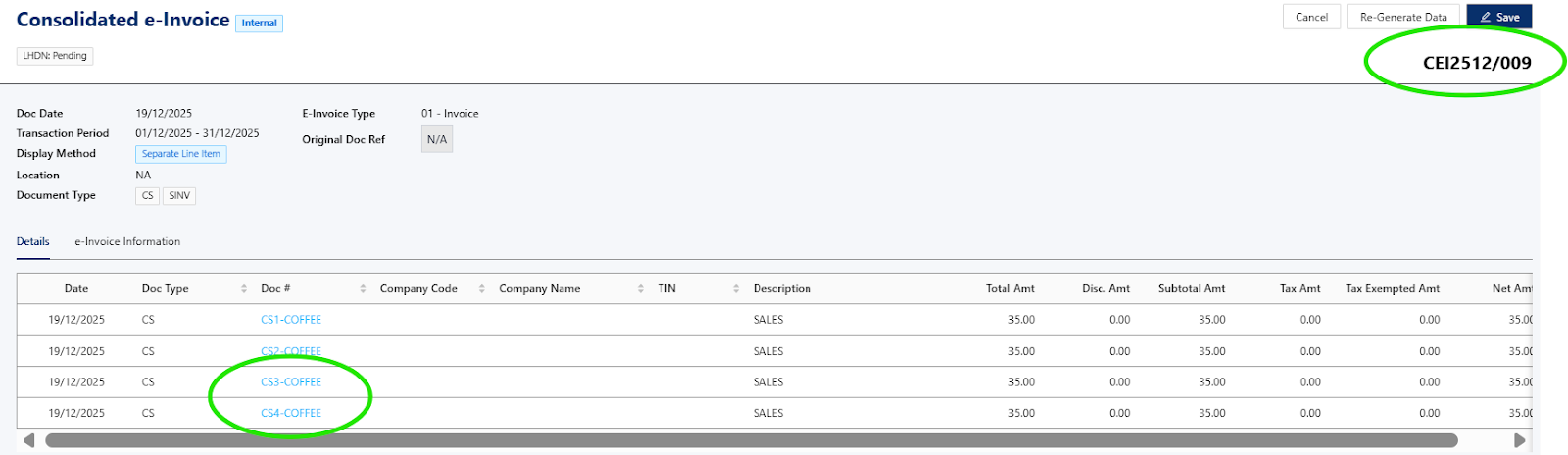Click the SINV document type tag
The image size is (1568, 455).
[179, 196]
